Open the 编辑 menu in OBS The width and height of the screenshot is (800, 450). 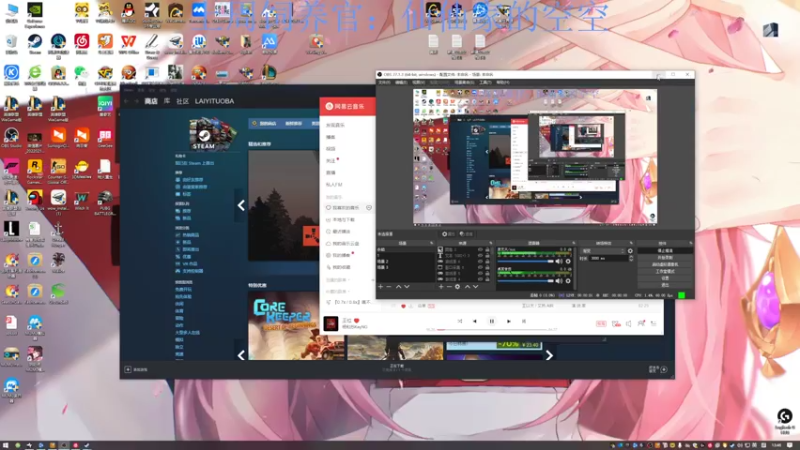point(401,82)
